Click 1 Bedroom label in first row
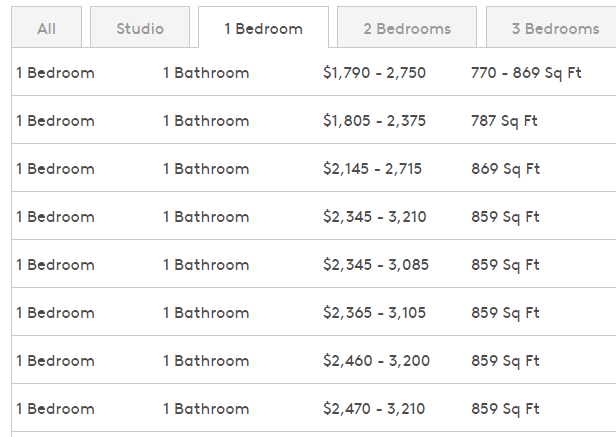616x437 pixels. (x=55, y=73)
